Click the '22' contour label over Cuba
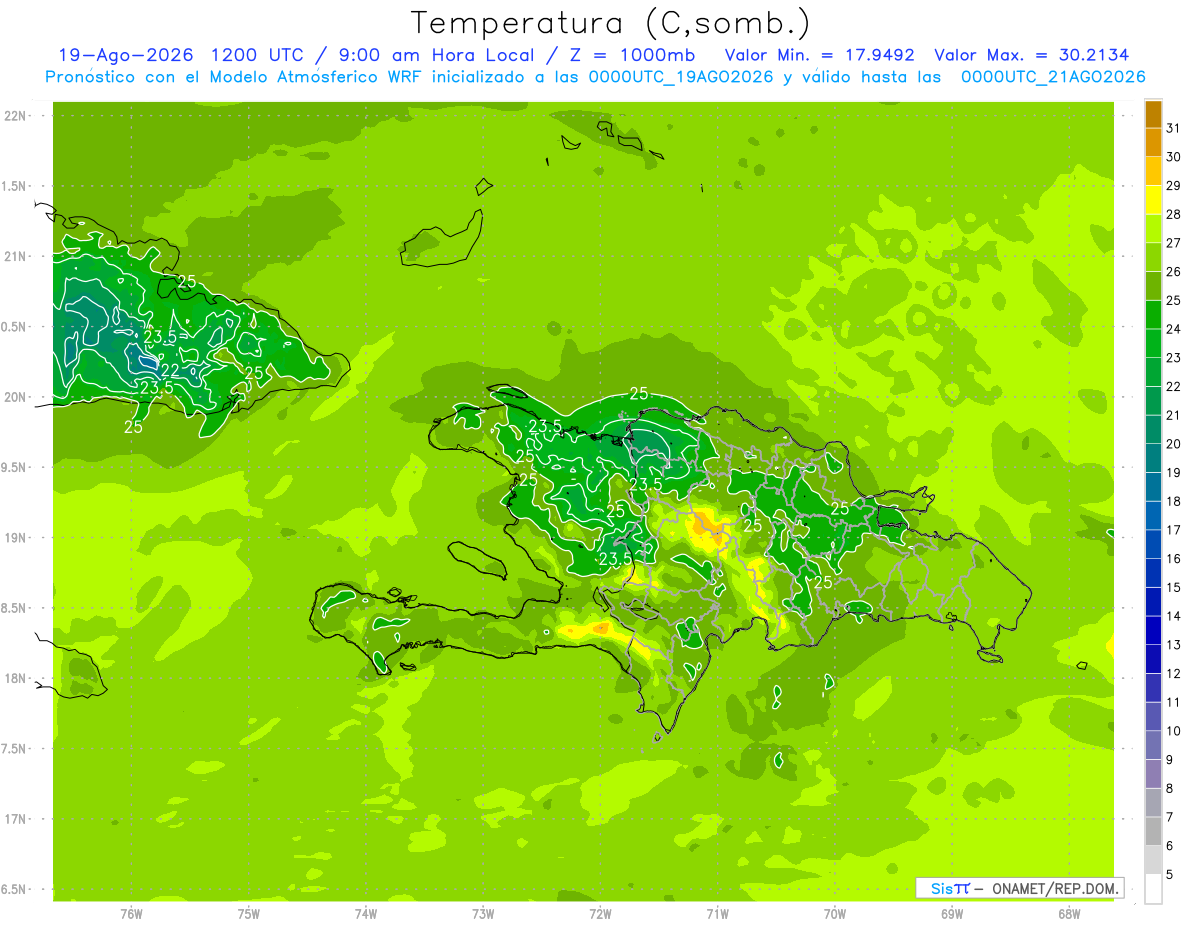This screenshot has width=1200, height=927. (170, 371)
